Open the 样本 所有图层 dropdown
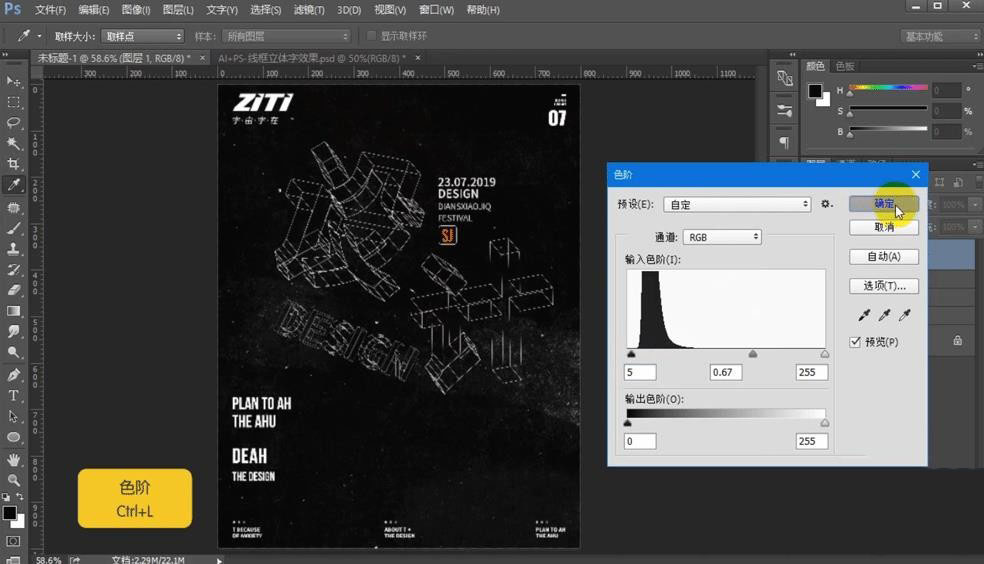Image resolution: width=984 pixels, height=564 pixels. (x=286, y=36)
